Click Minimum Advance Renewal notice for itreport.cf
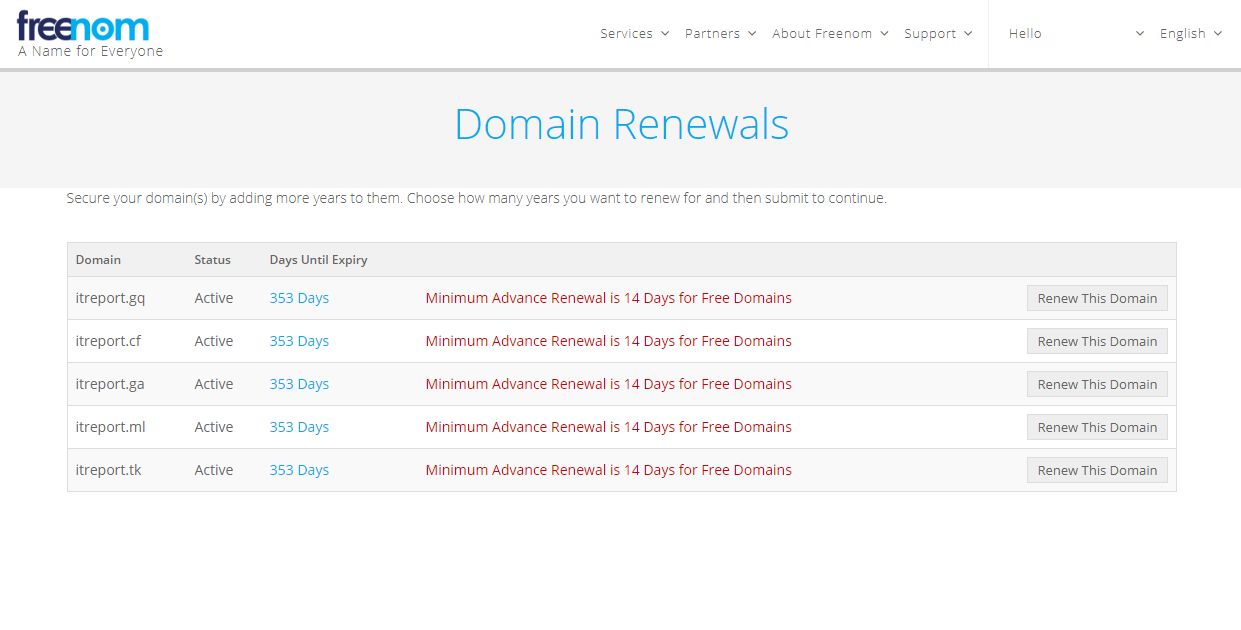 pyautogui.click(x=608, y=341)
